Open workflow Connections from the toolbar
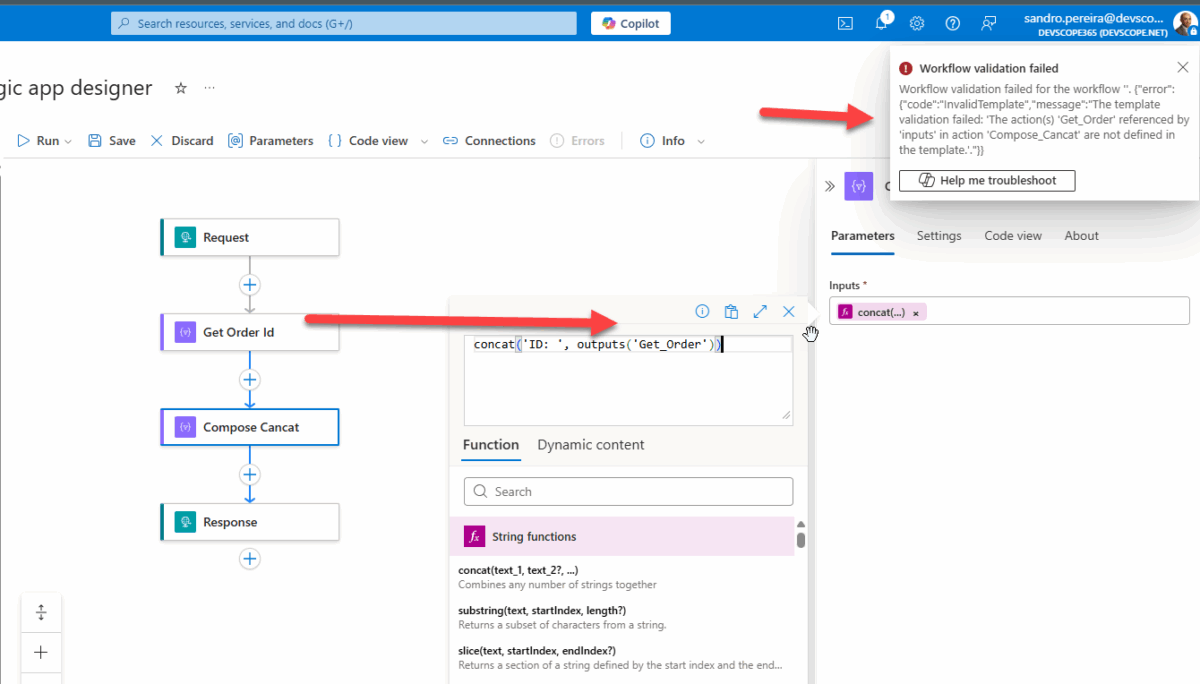 (489, 140)
